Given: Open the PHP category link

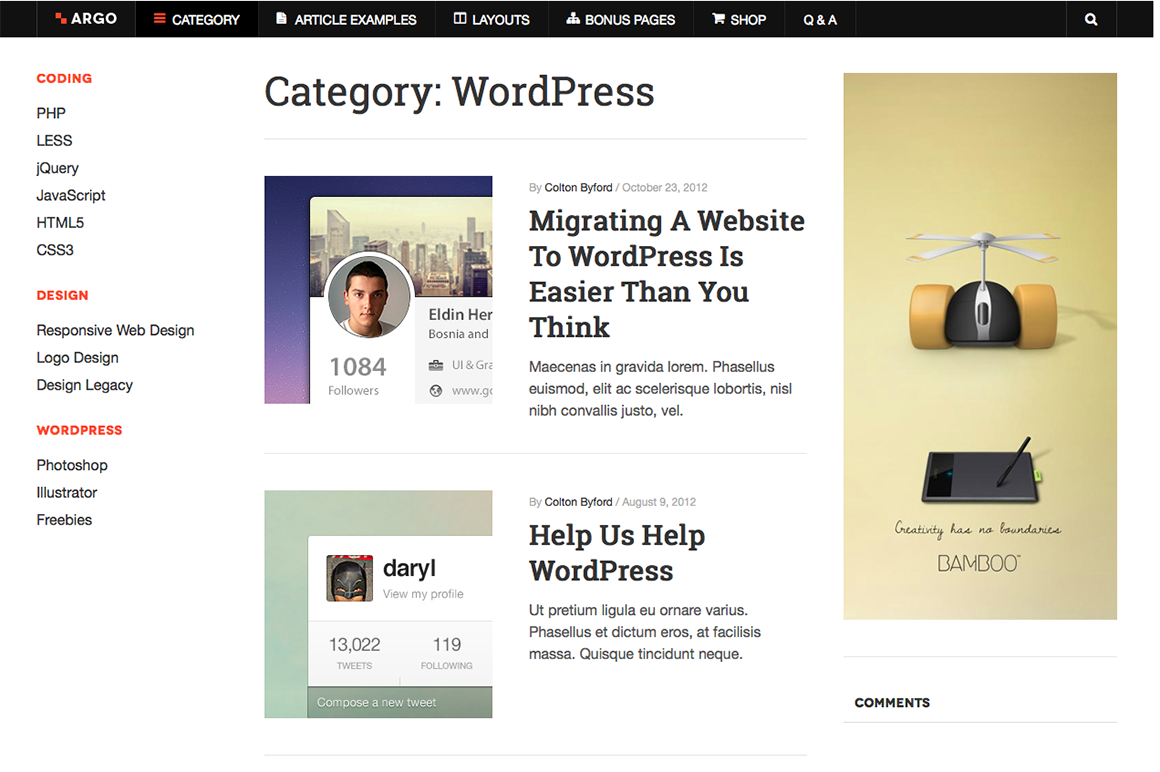Looking at the screenshot, I should [51, 113].
